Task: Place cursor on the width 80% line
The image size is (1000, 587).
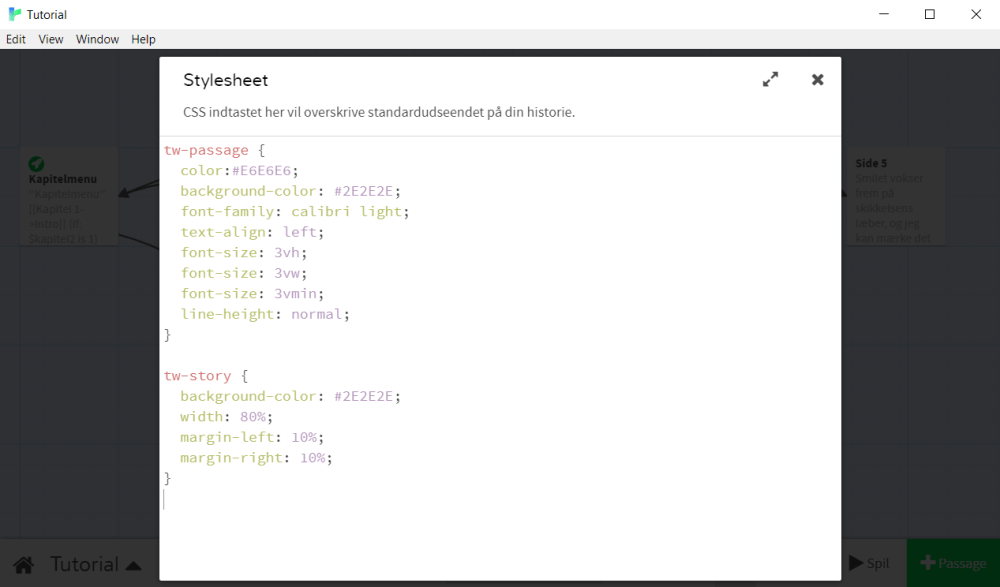Action: [226, 417]
